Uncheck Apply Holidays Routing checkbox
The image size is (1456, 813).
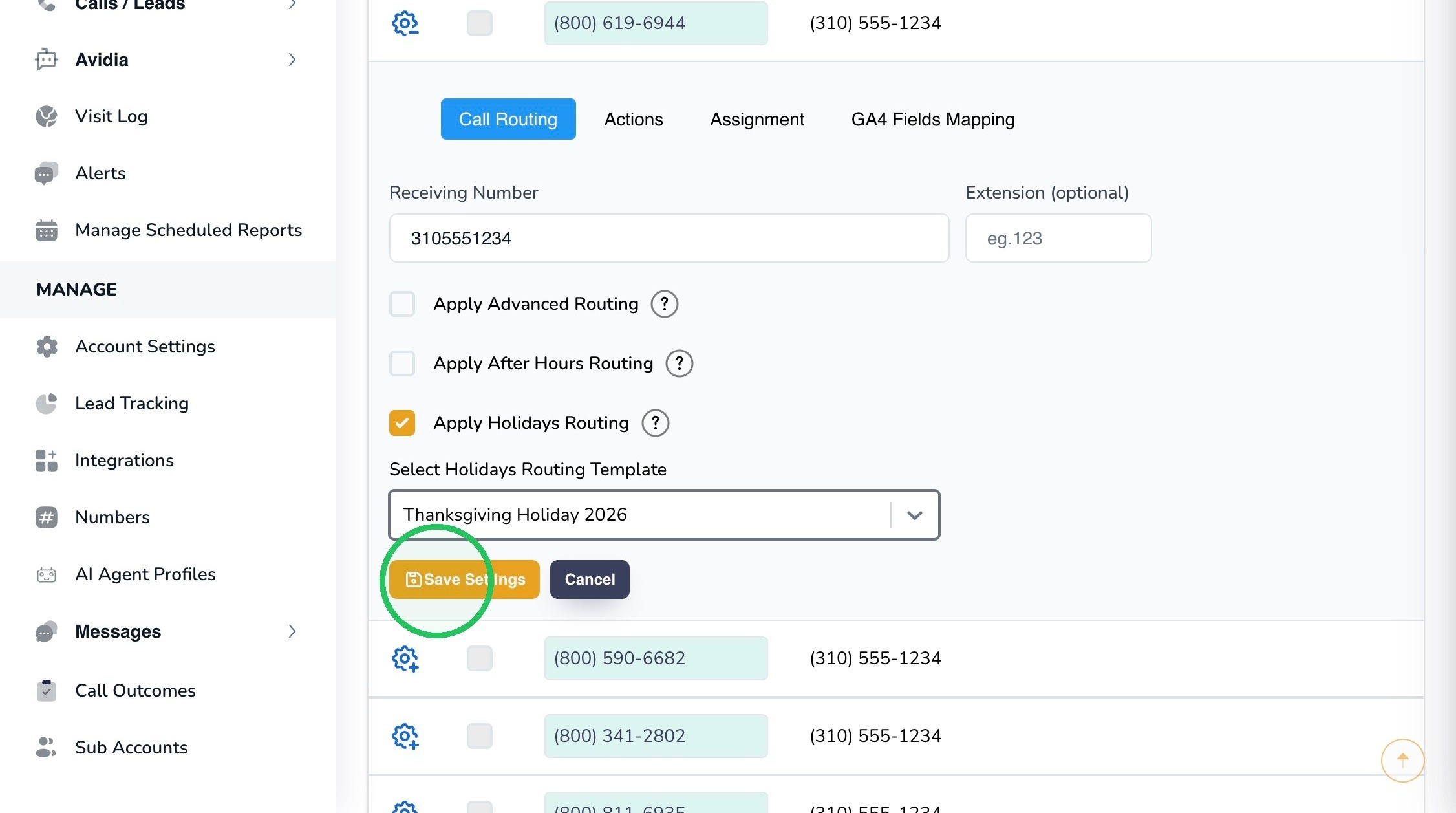(402, 423)
